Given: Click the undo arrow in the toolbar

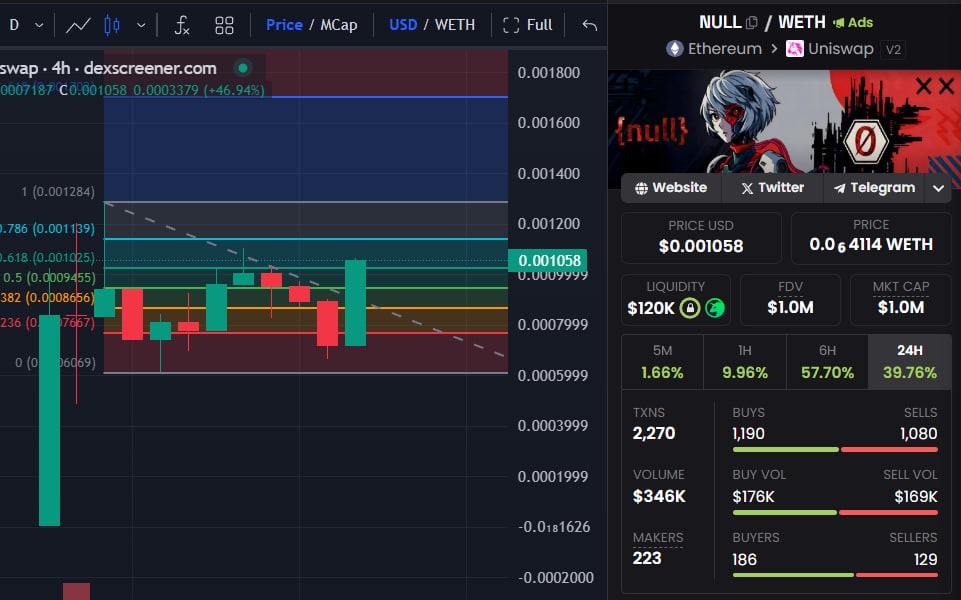Looking at the screenshot, I should click(x=588, y=24).
